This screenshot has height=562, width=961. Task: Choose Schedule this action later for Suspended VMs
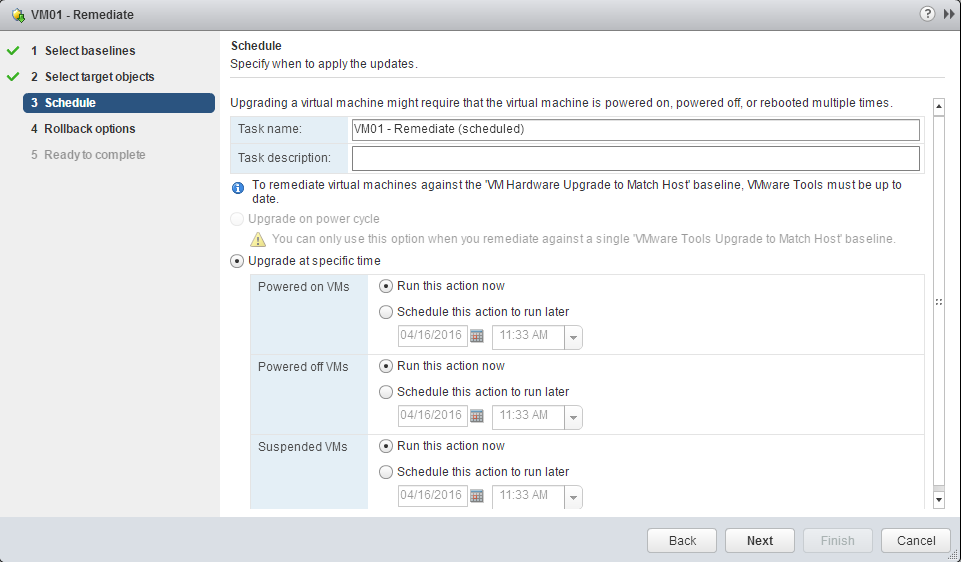tap(386, 472)
